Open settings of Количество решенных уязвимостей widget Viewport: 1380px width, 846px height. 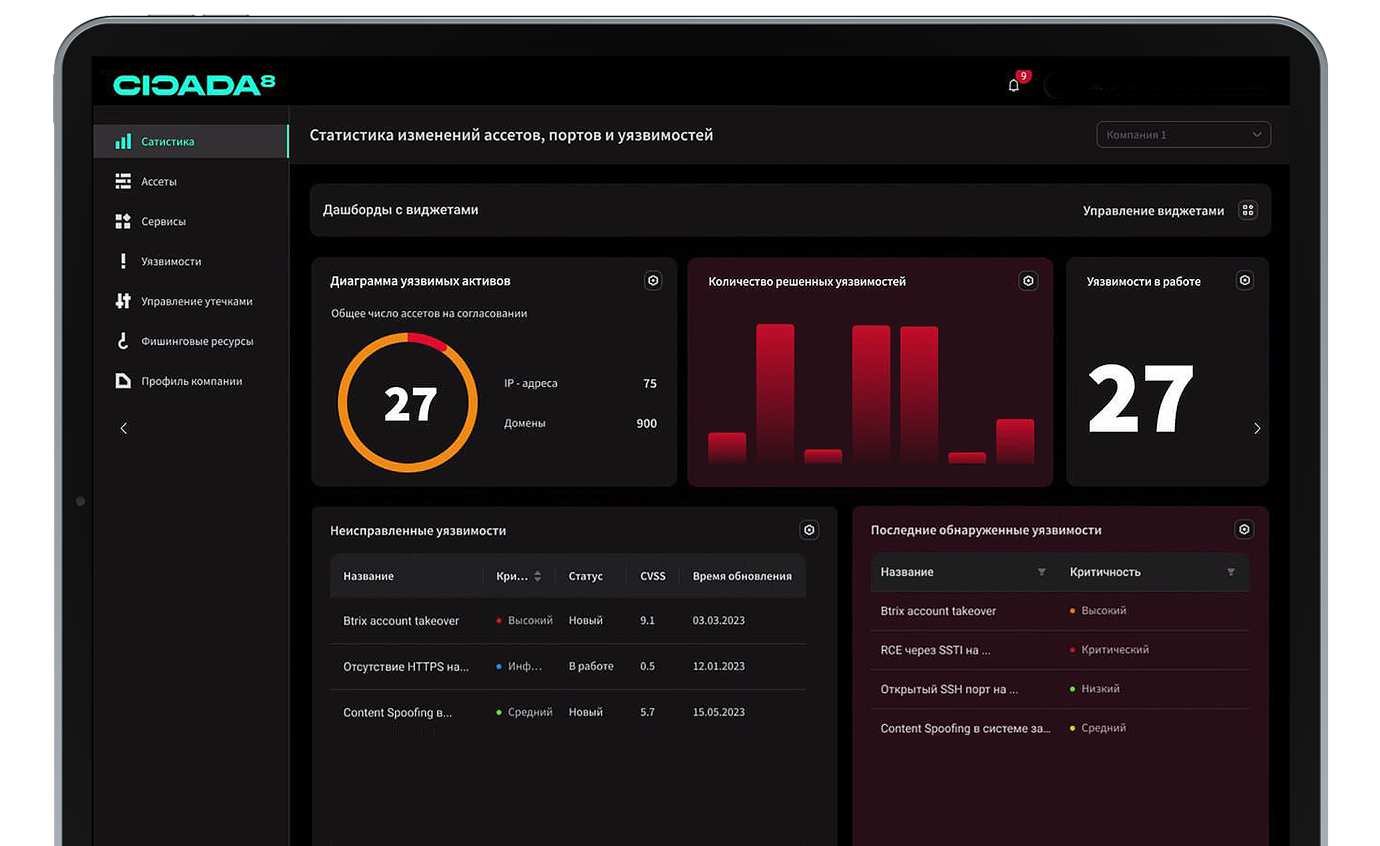coord(1028,281)
